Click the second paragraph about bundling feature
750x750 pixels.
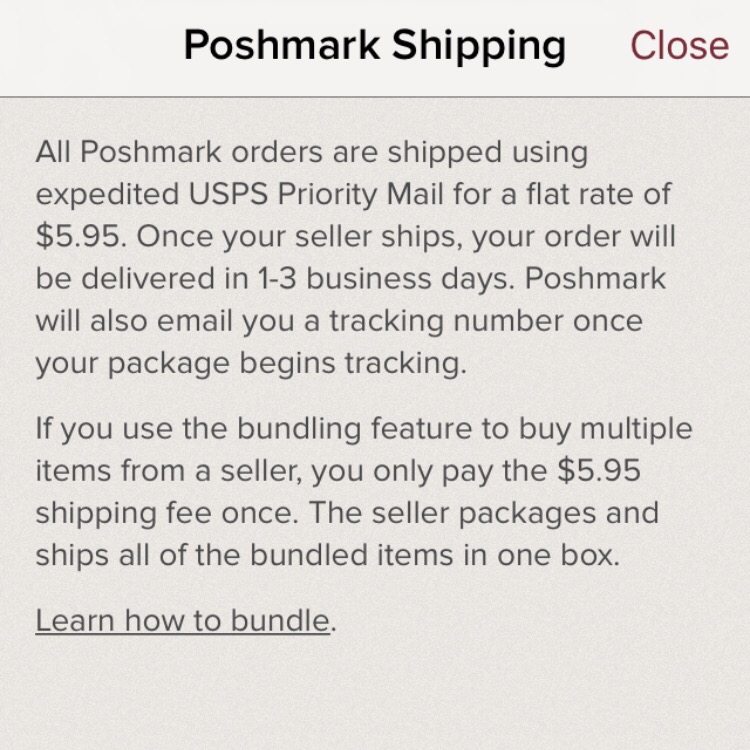364,492
